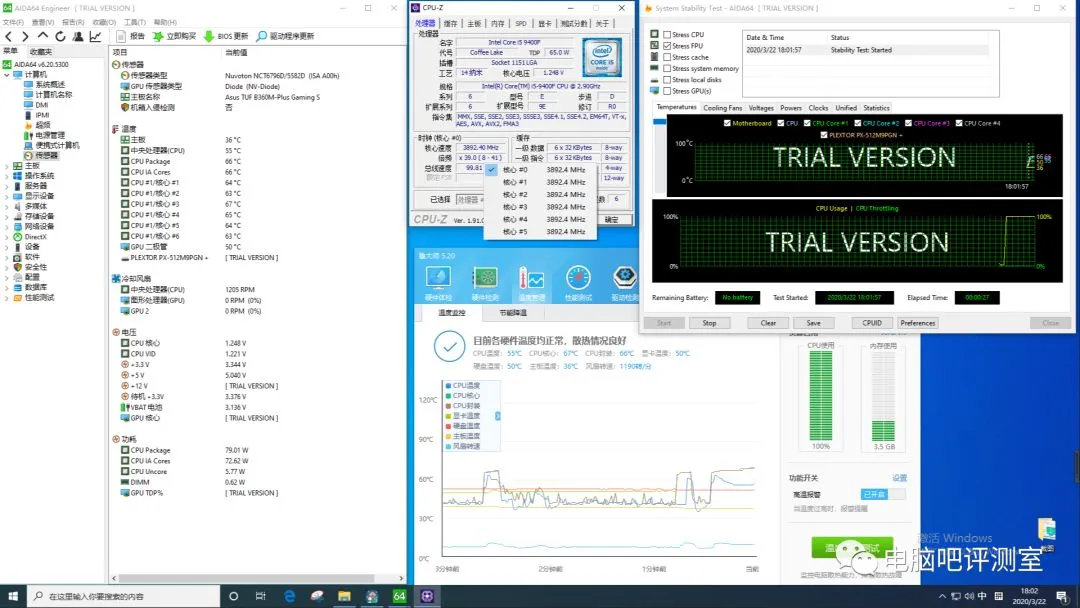This screenshot has width=1080, height=608.
Task: Open 报告 report in AIDA64 toolbar
Action: (x=131, y=36)
